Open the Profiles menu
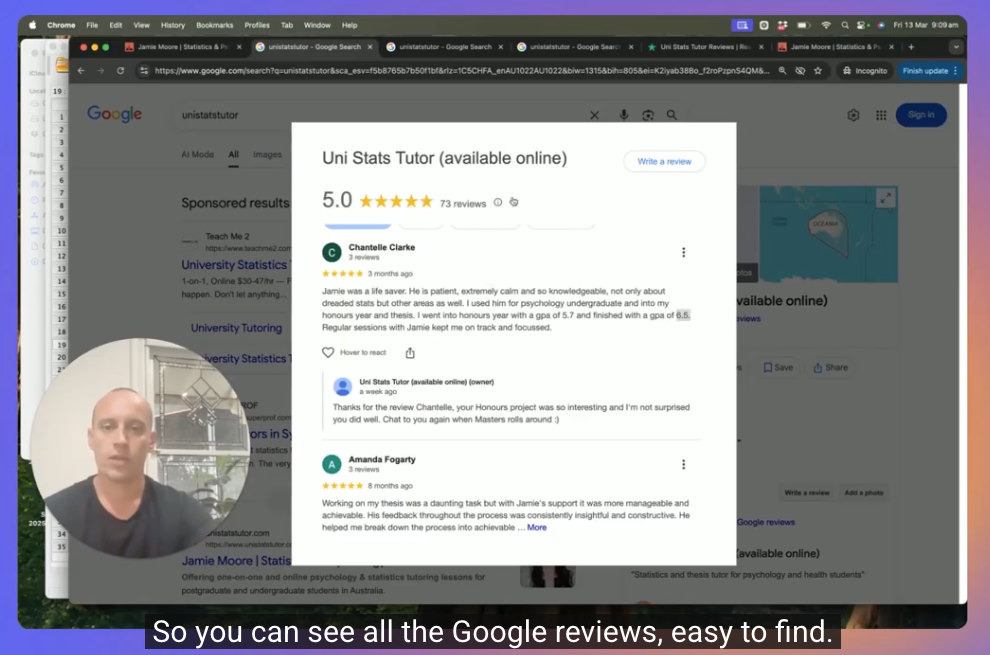 coord(256,25)
